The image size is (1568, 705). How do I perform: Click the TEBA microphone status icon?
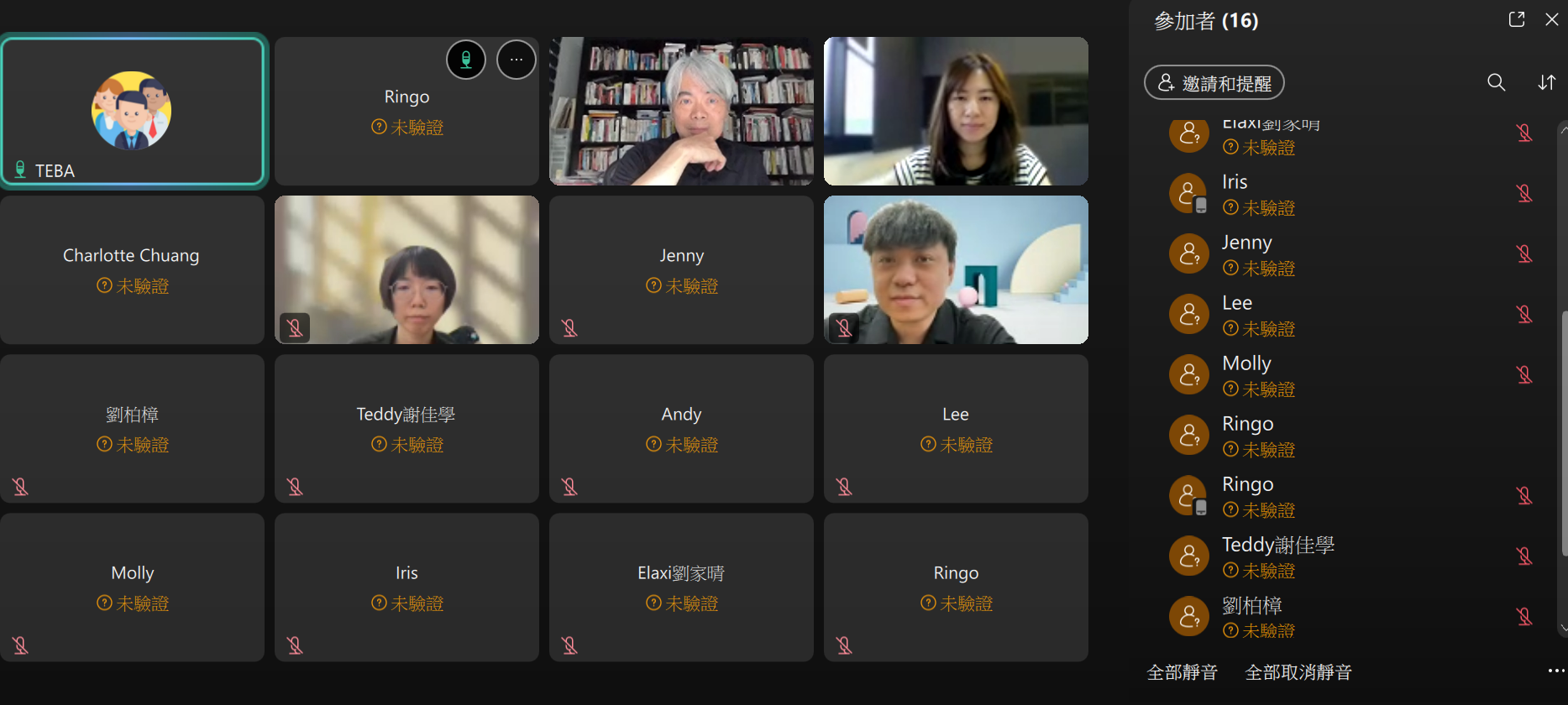coord(20,170)
